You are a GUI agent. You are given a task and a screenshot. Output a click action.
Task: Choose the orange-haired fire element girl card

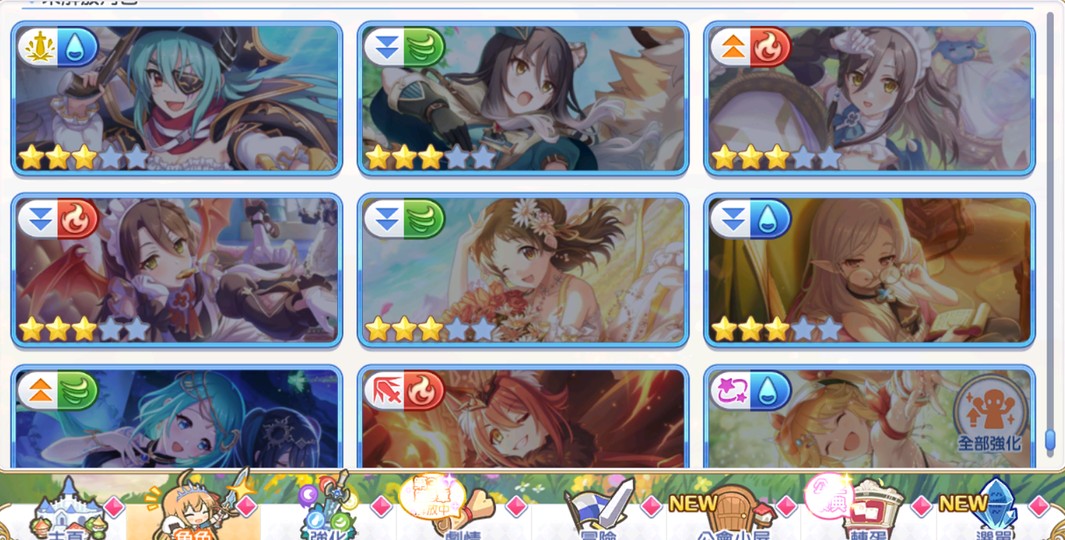tap(523, 417)
